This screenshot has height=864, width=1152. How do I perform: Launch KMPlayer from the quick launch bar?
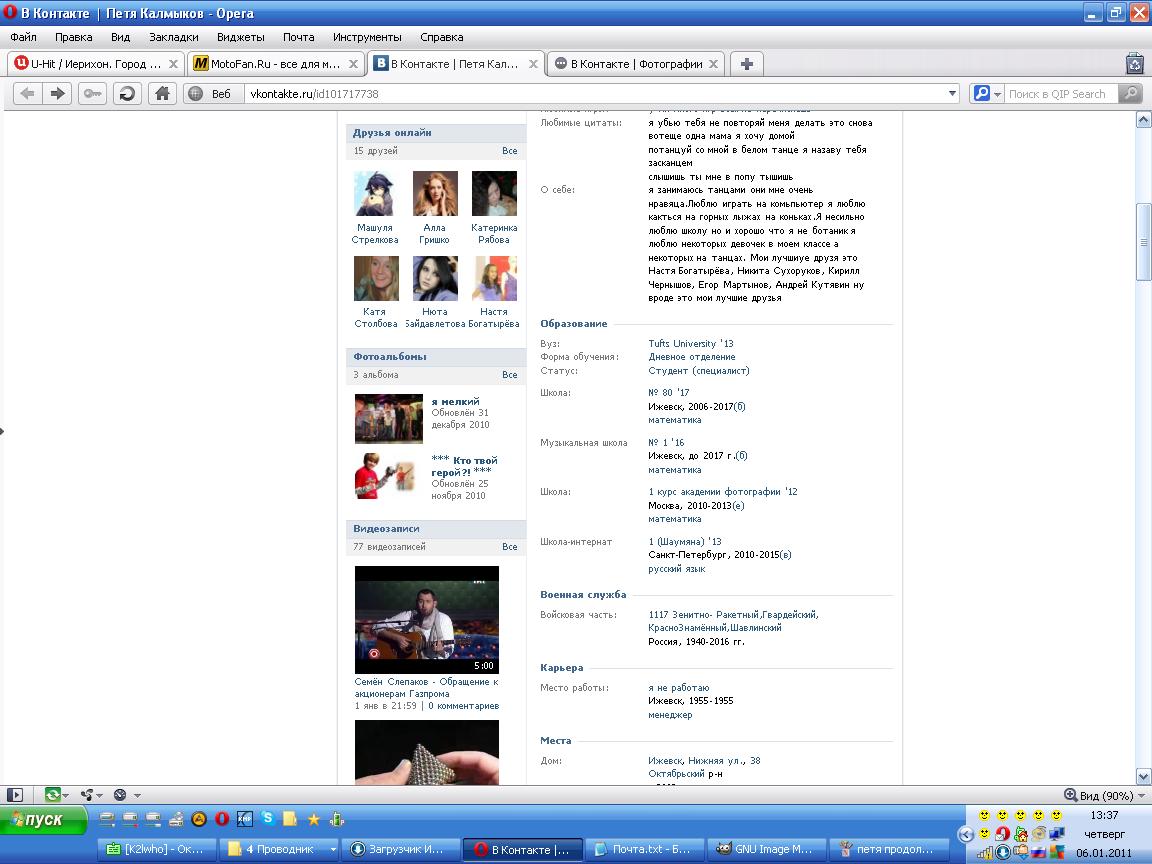point(245,818)
